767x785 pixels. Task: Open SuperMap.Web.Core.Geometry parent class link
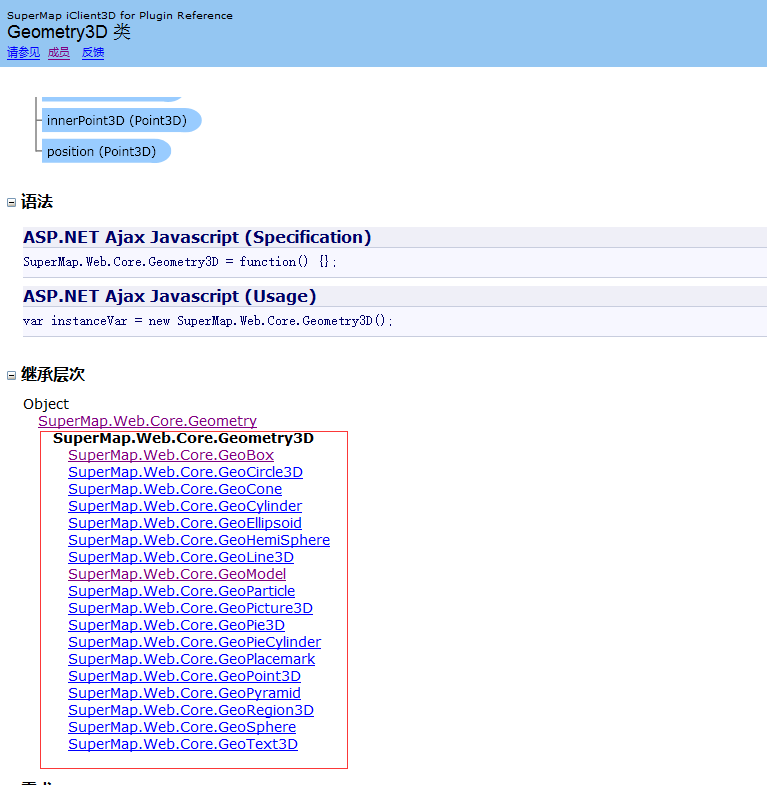pos(147,421)
